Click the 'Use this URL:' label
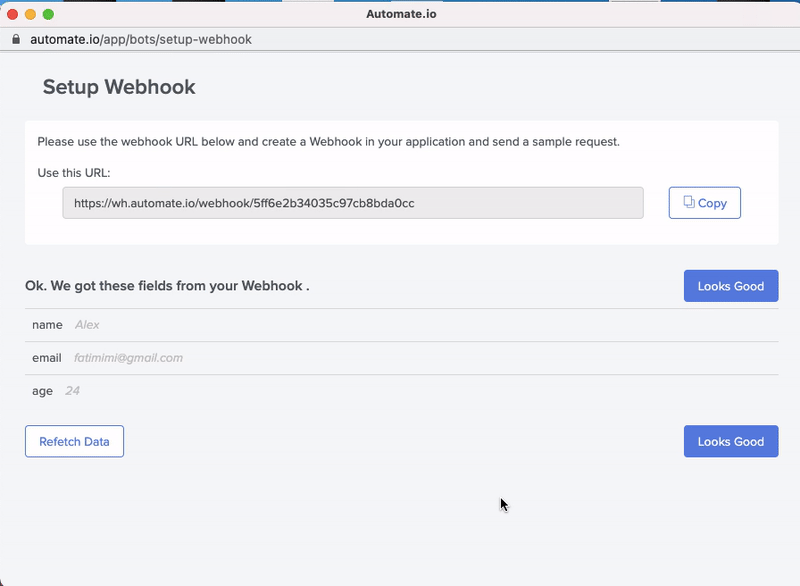 [x=74, y=173]
